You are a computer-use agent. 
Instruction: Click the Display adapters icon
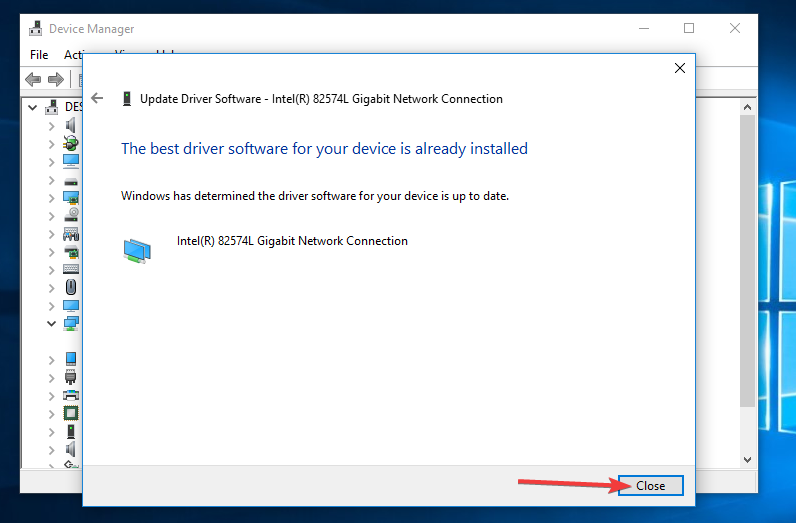(71, 198)
